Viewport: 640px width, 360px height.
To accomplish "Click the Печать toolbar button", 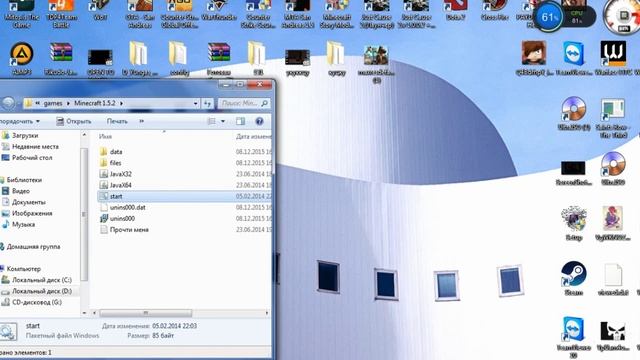I will (x=117, y=121).
